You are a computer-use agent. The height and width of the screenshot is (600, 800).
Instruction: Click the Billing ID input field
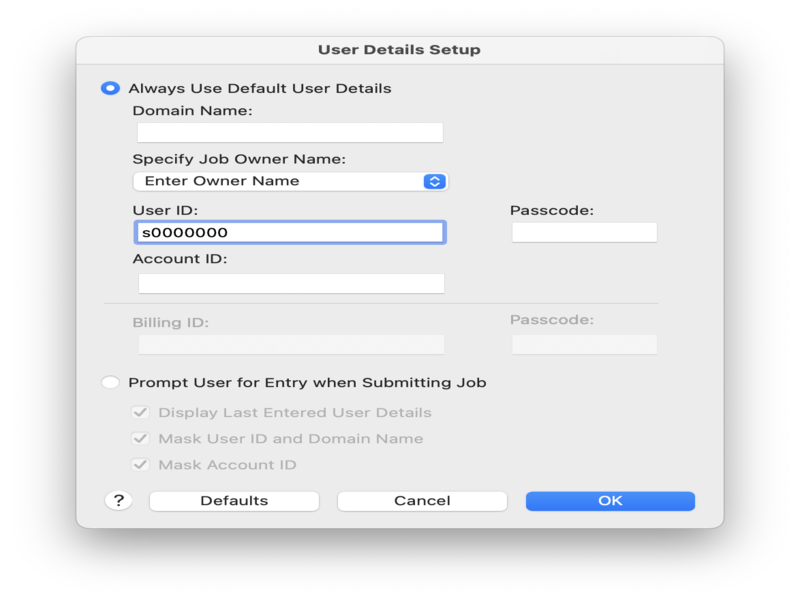[x=291, y=344]
